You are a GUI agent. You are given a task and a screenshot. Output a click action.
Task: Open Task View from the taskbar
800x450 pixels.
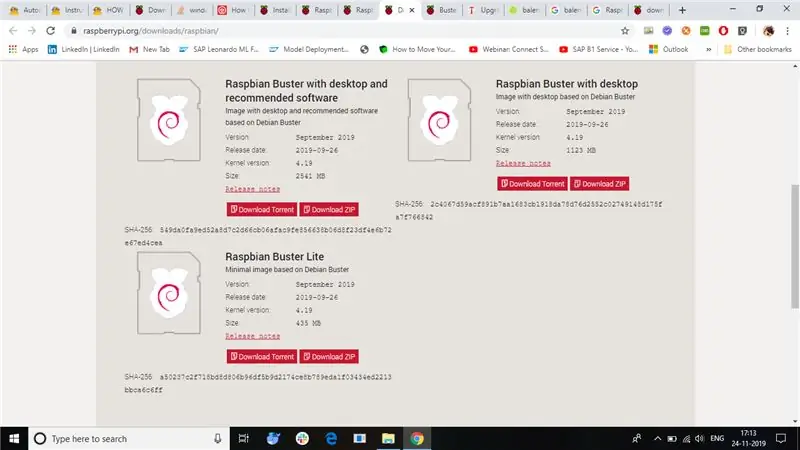(x=243, y=438)
